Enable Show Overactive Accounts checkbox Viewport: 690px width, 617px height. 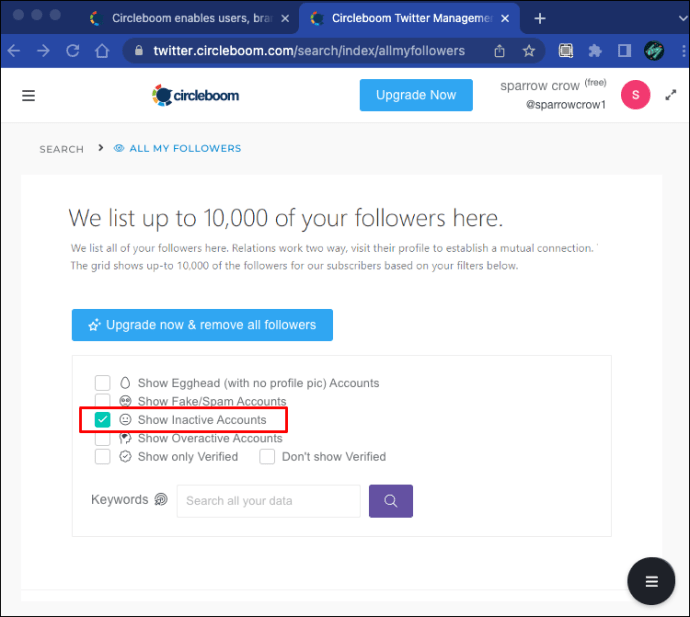tap(103, 438)
